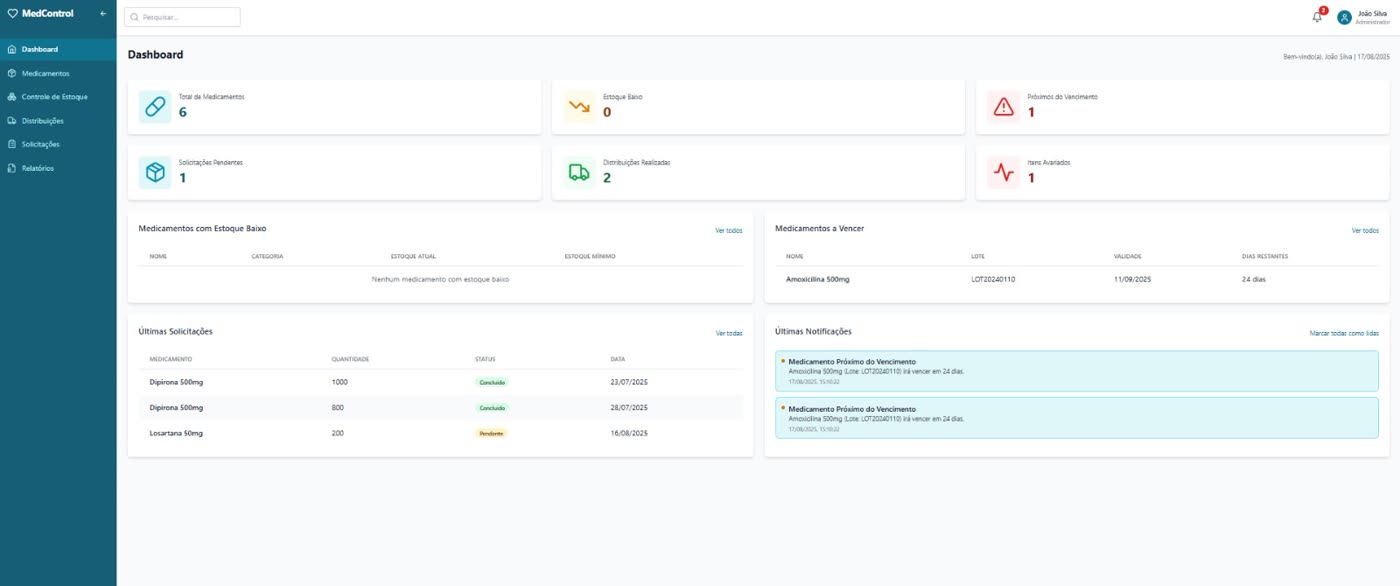Go to the Relatórios menu item
This screenshot has height=586, width=1400.
pyautogui.click(x=58, y=168)
